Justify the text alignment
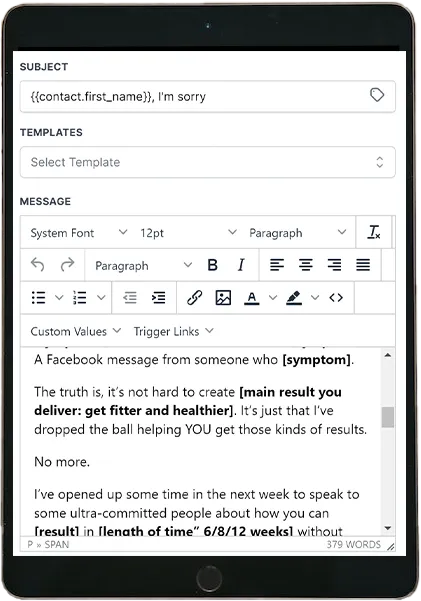The image size is (421, 601). (x=363, y=265)
